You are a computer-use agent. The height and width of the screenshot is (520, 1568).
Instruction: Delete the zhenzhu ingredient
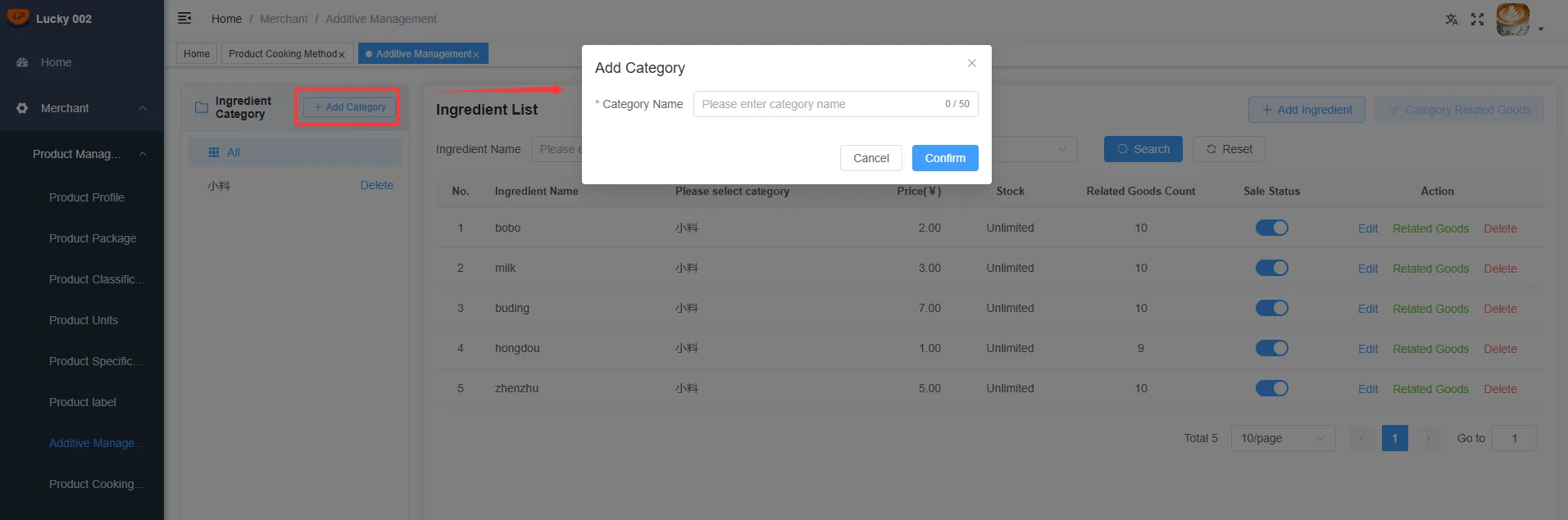1500,389
